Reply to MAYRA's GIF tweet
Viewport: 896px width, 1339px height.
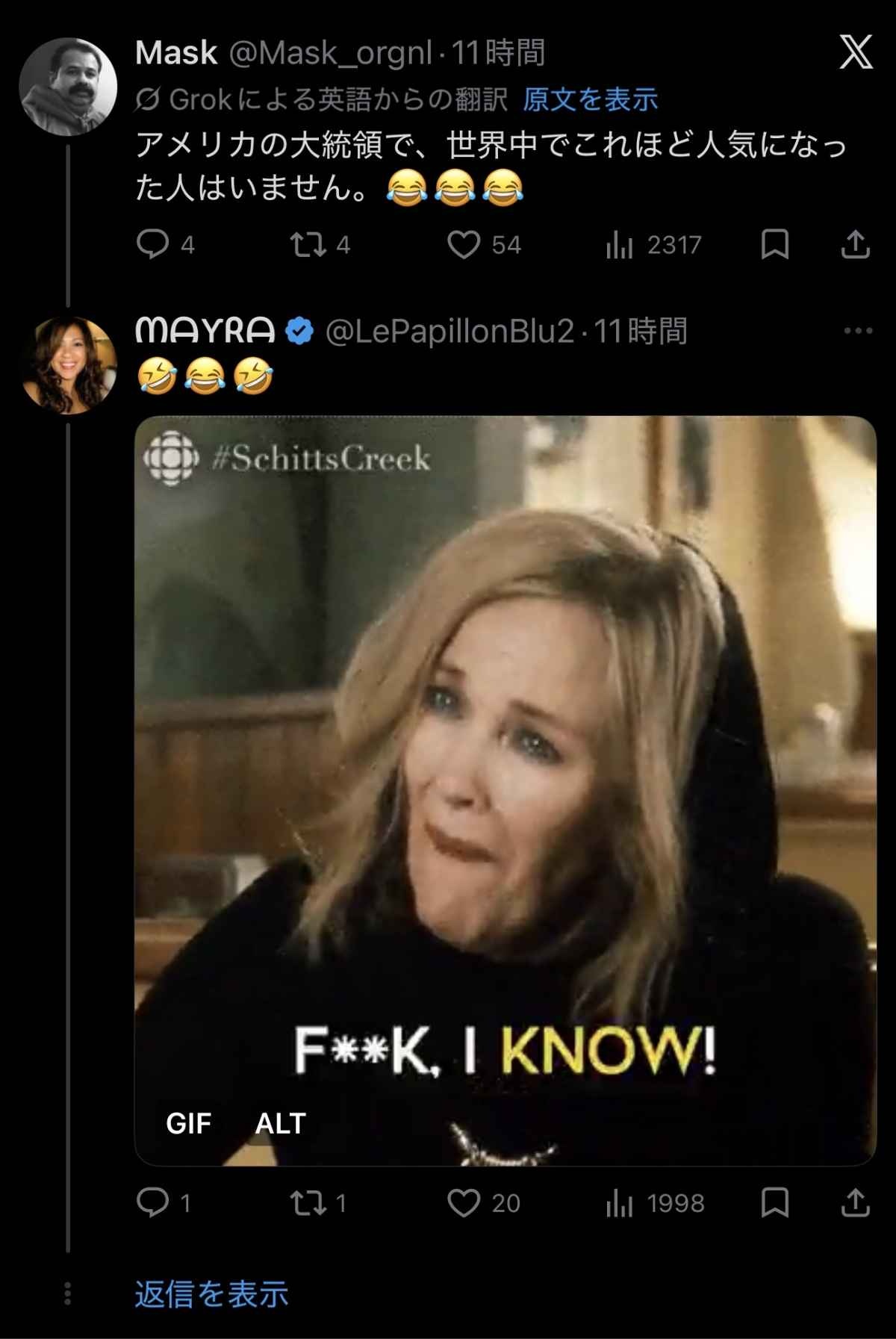pos(153,1202)
